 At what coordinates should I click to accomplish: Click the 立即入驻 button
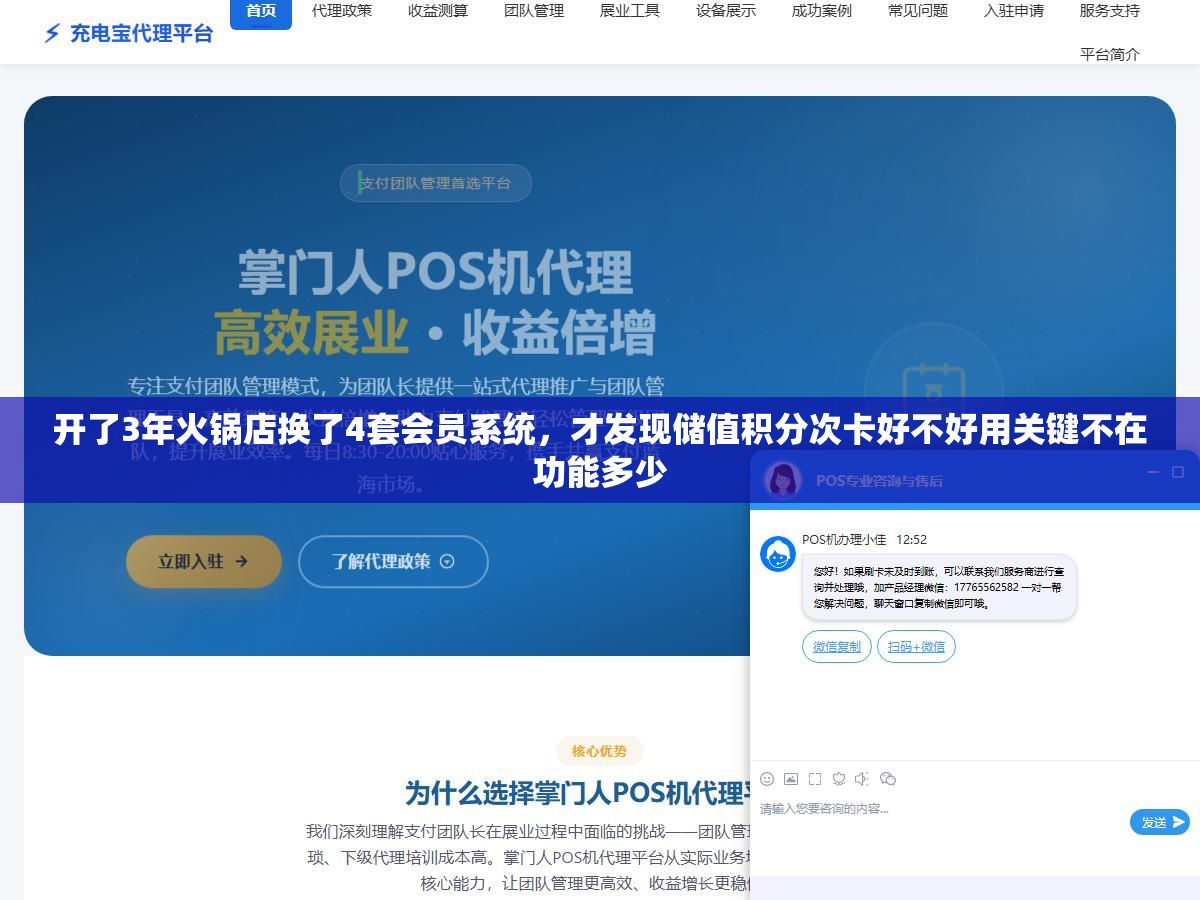[203, 561]
